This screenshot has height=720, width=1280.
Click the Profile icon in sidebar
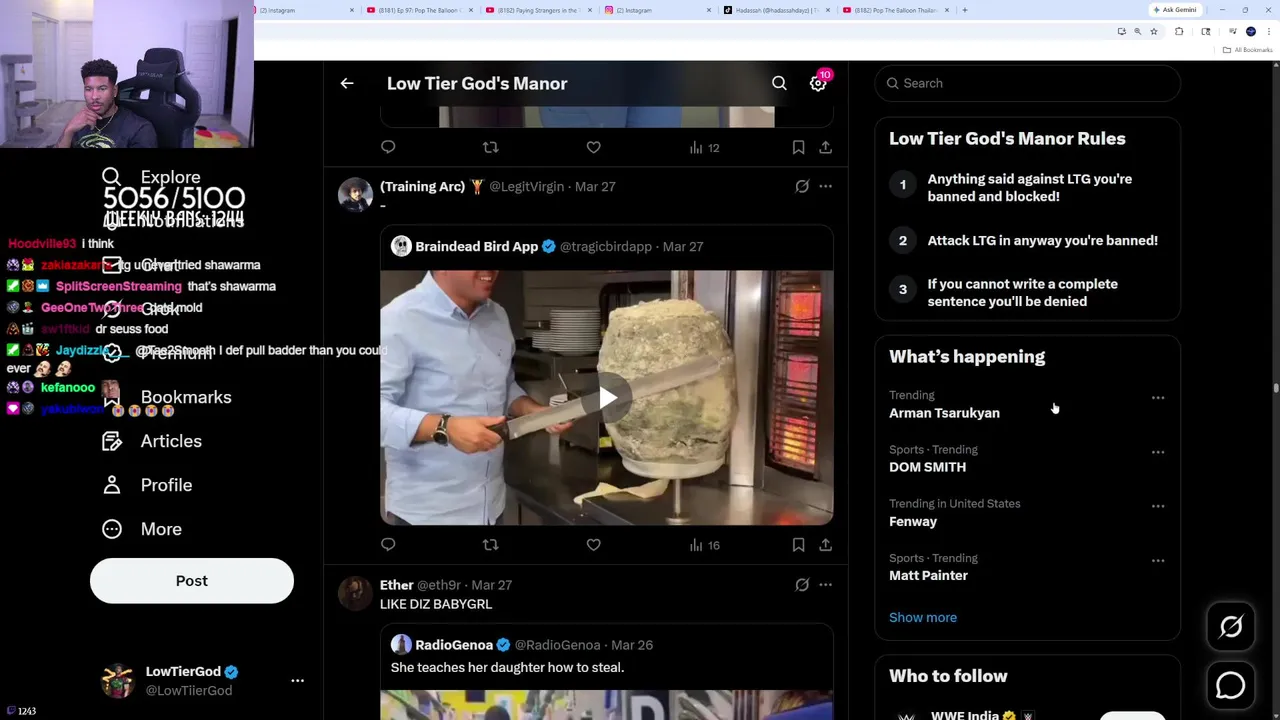click(112, 485)
